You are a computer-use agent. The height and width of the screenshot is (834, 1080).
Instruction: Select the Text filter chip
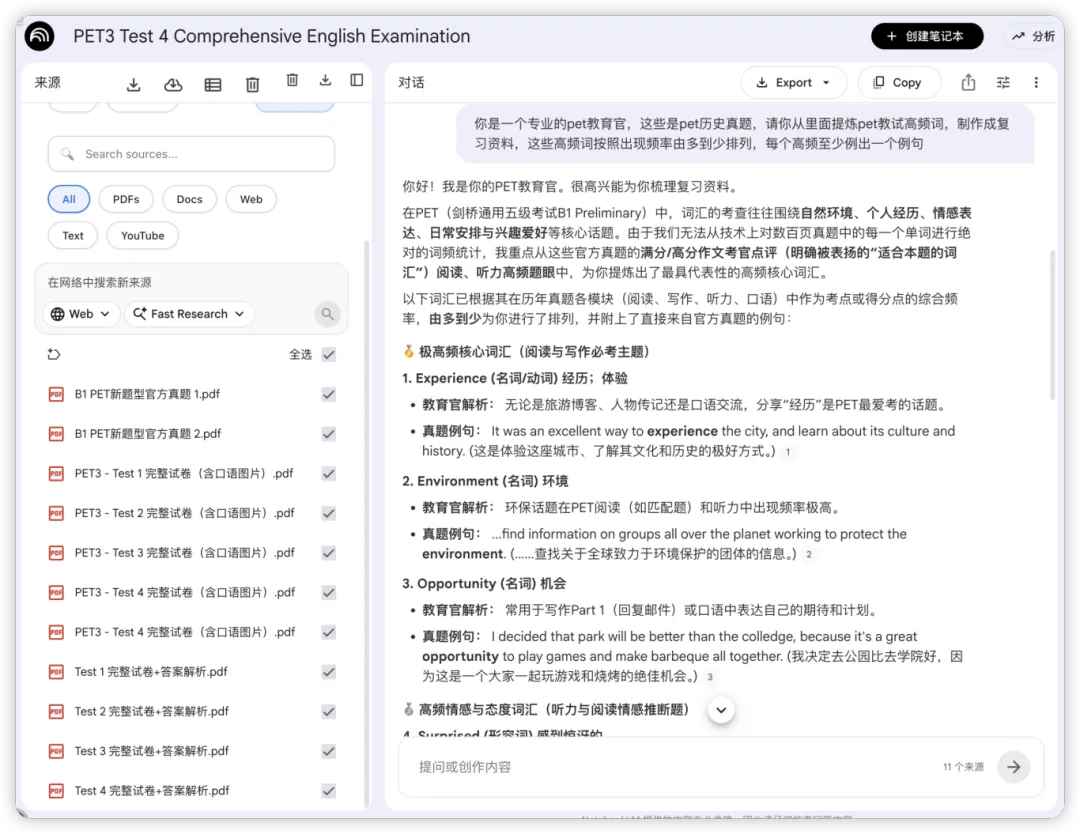click(x=73, y=236)
